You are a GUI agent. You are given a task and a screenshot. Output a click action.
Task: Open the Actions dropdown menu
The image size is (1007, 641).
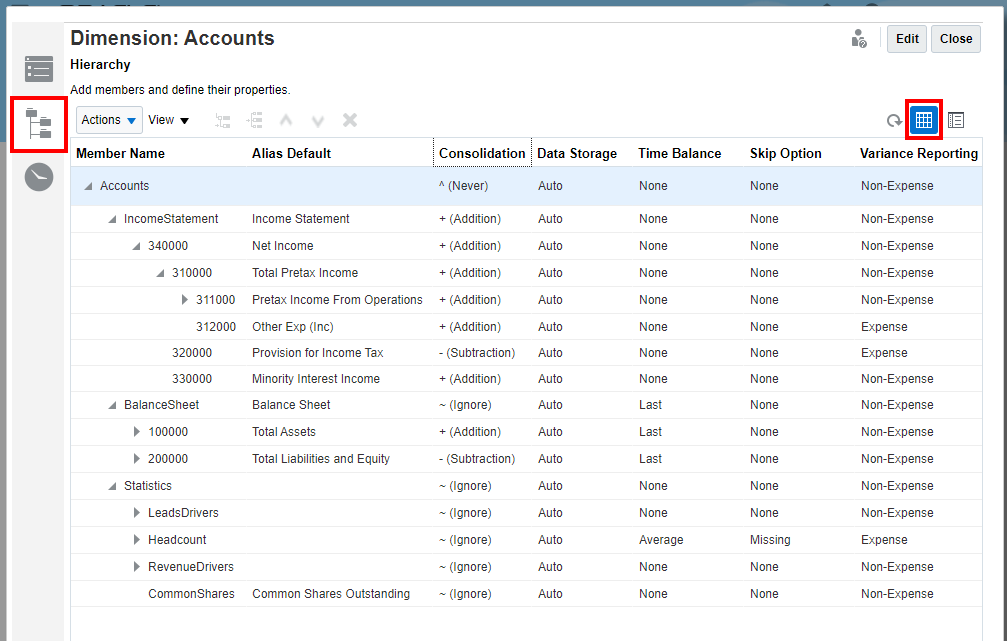pos(109,120)
